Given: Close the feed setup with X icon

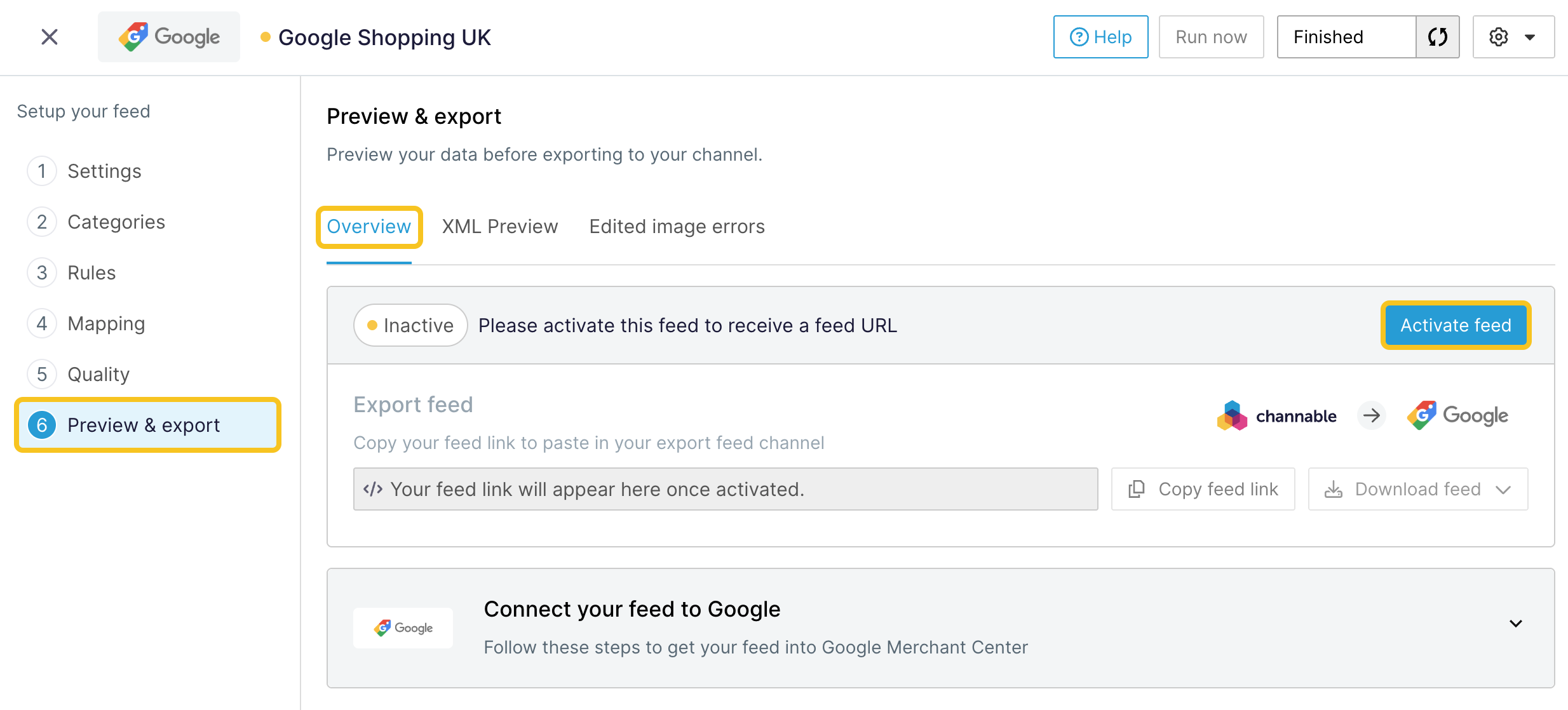Looking at the screenshot, I should [50, 37].
